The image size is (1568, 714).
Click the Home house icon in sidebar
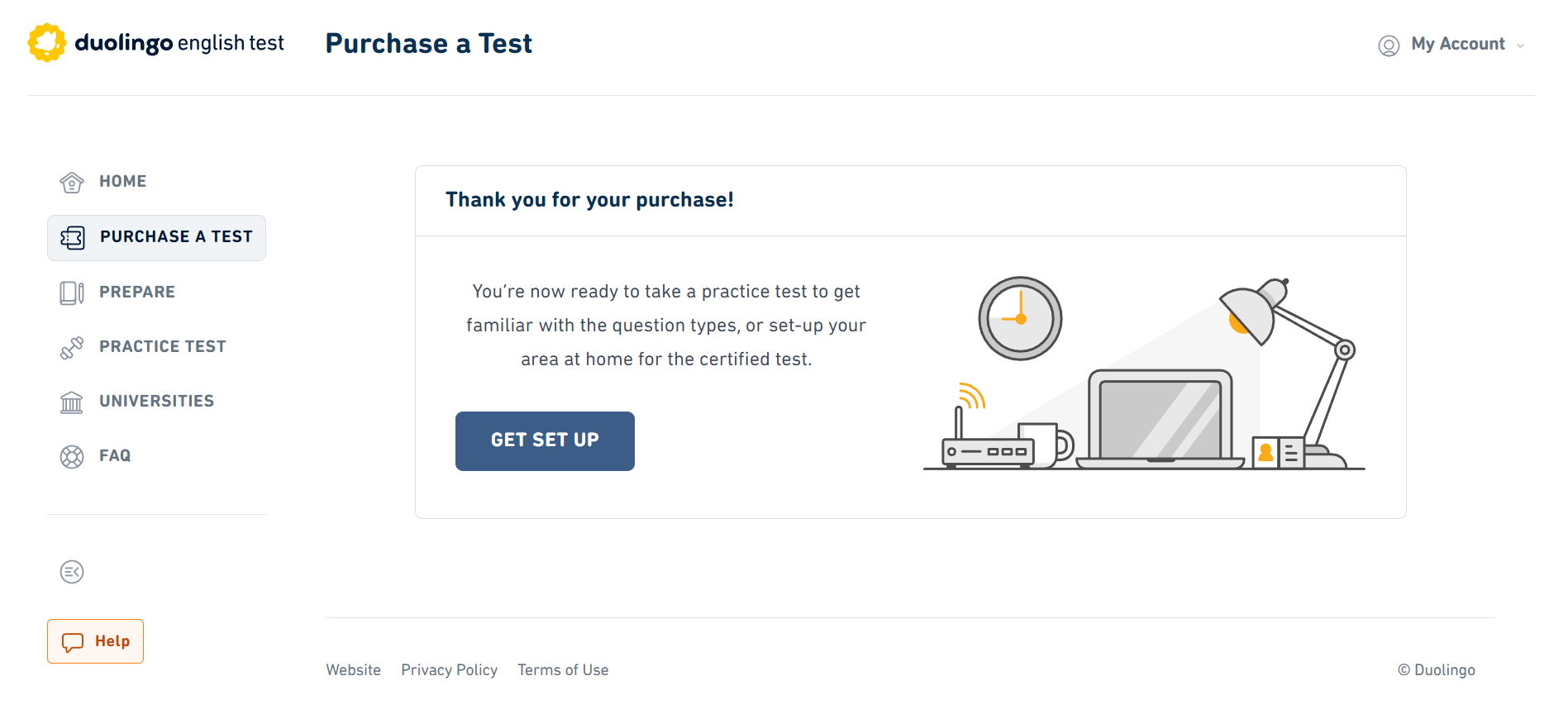pos(72,183)
